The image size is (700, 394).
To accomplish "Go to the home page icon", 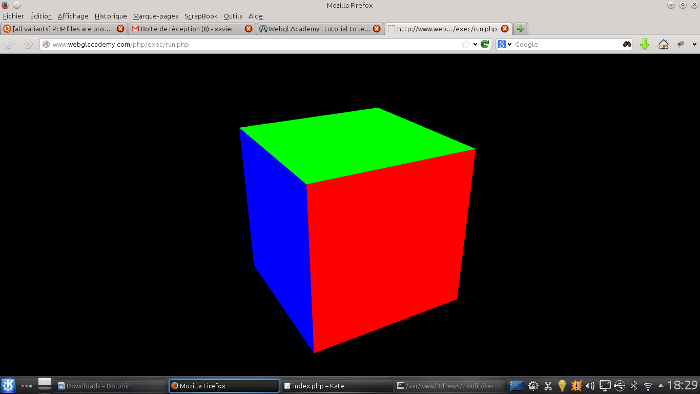I will 663,44.
